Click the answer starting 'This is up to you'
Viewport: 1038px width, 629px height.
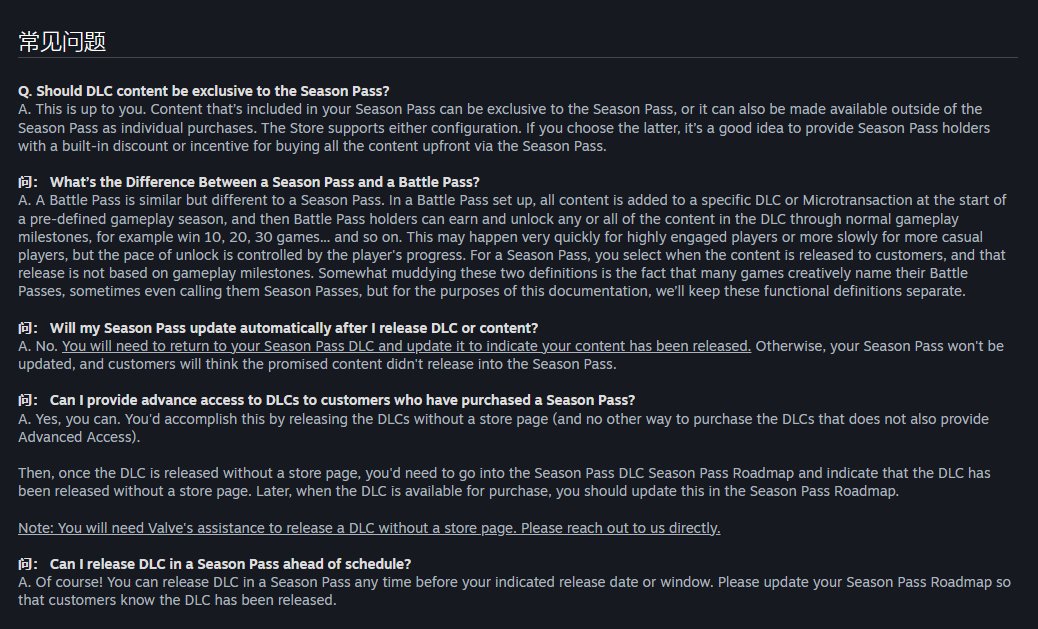(x=503, y=128)
